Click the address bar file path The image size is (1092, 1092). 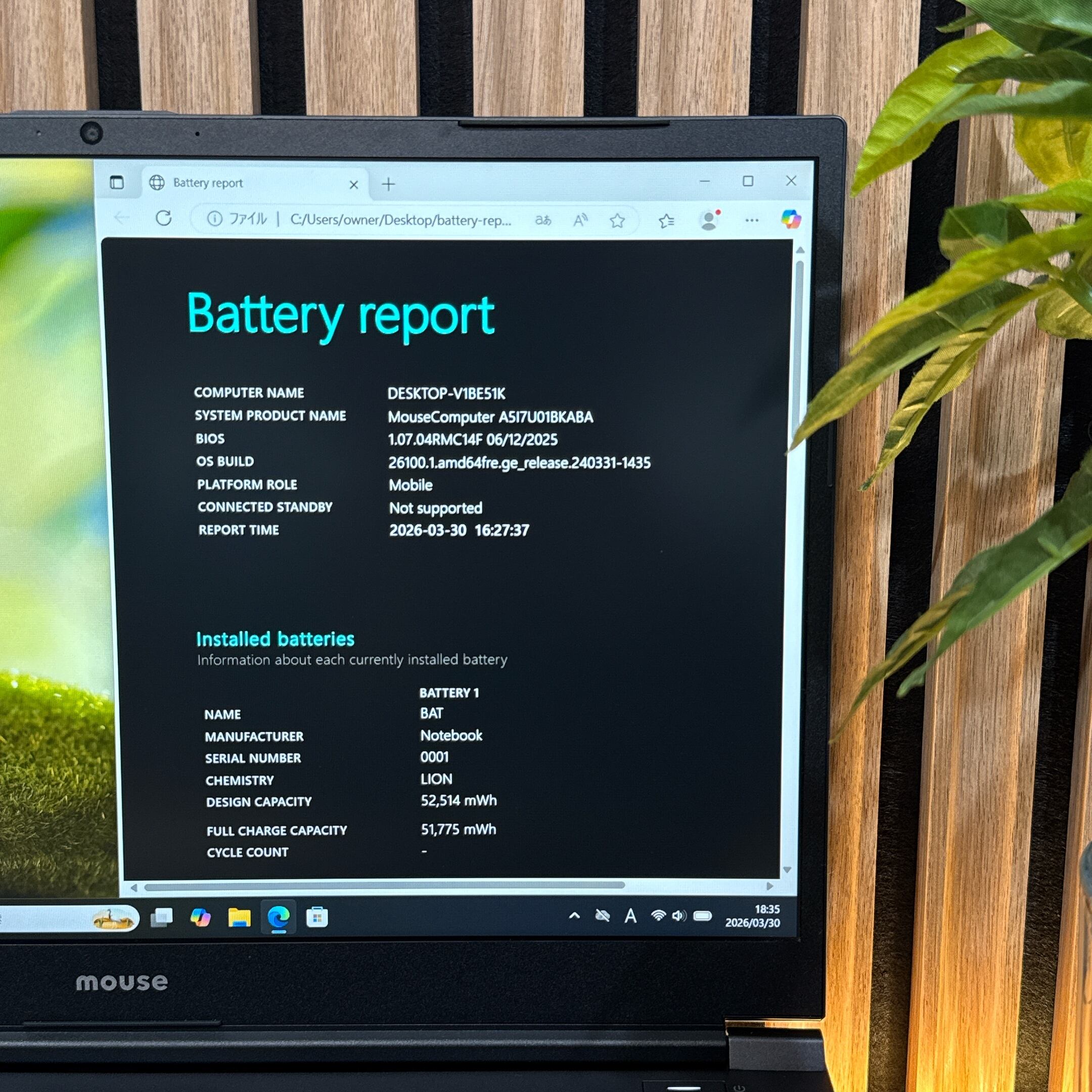point(400,220)
